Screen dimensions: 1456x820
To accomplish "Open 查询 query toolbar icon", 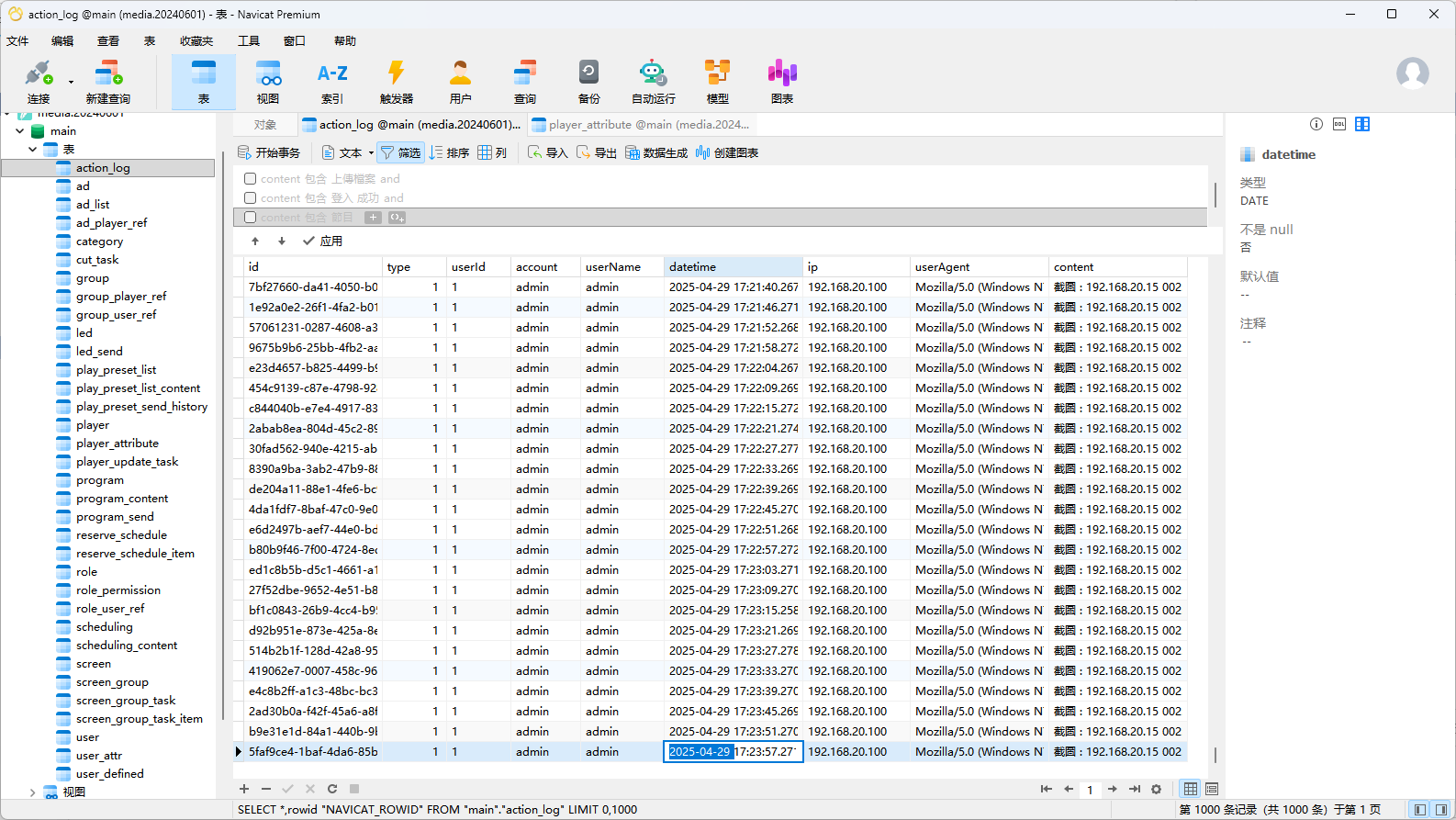I will [525, 81].
